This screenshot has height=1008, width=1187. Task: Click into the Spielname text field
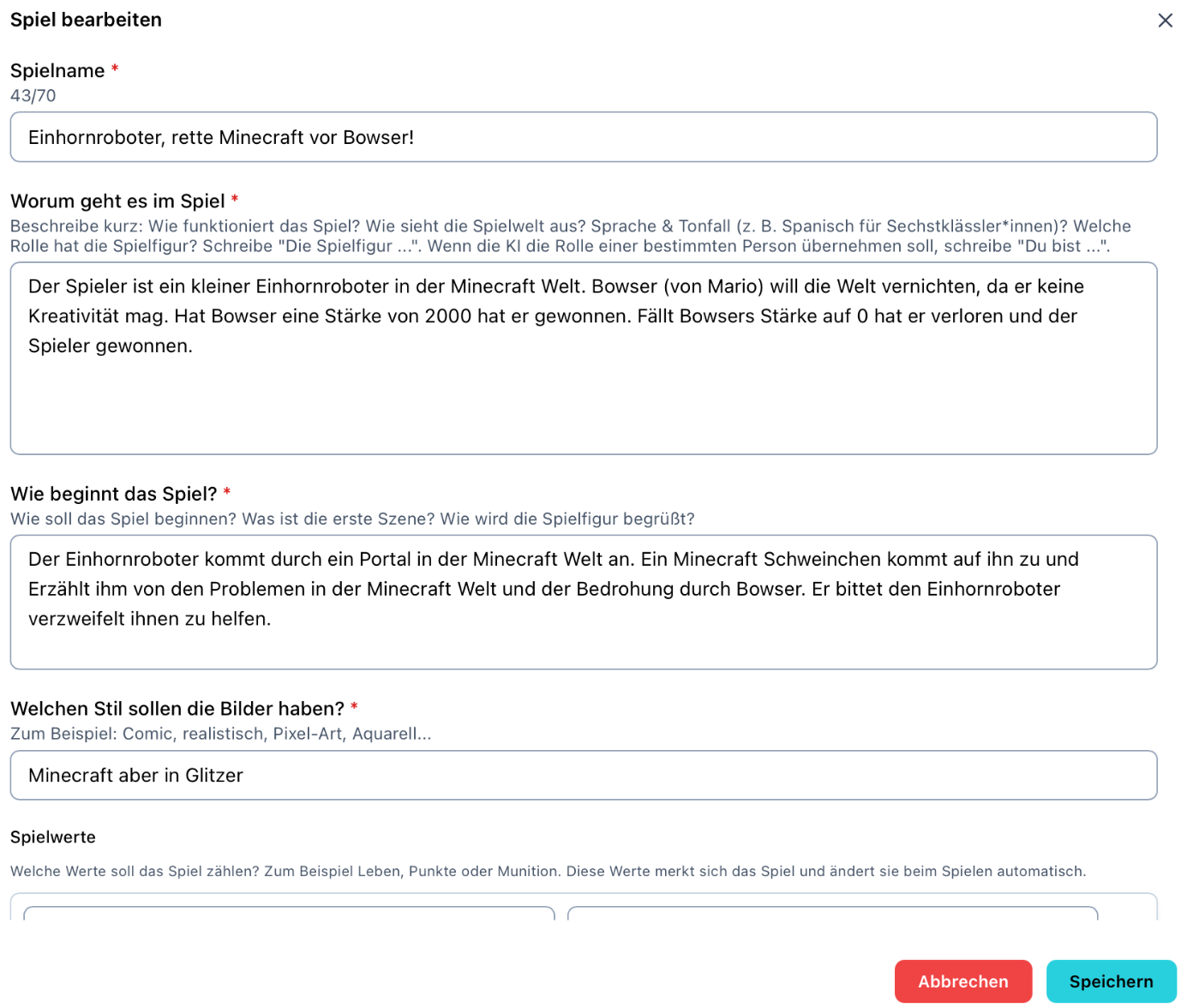click(x=583, y=137)
